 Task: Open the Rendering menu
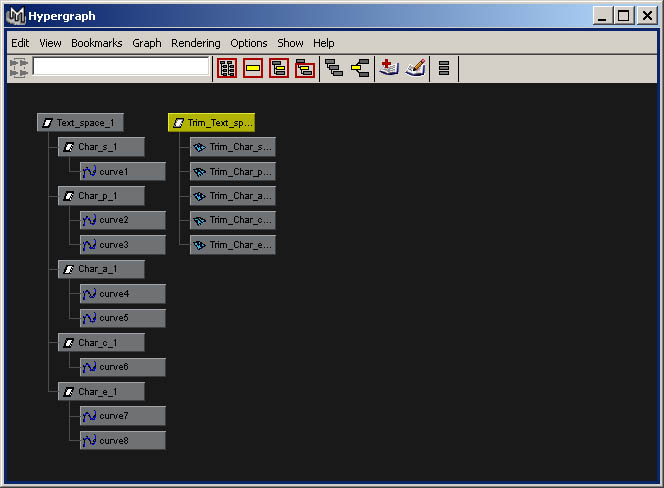(x=196, y=43)
